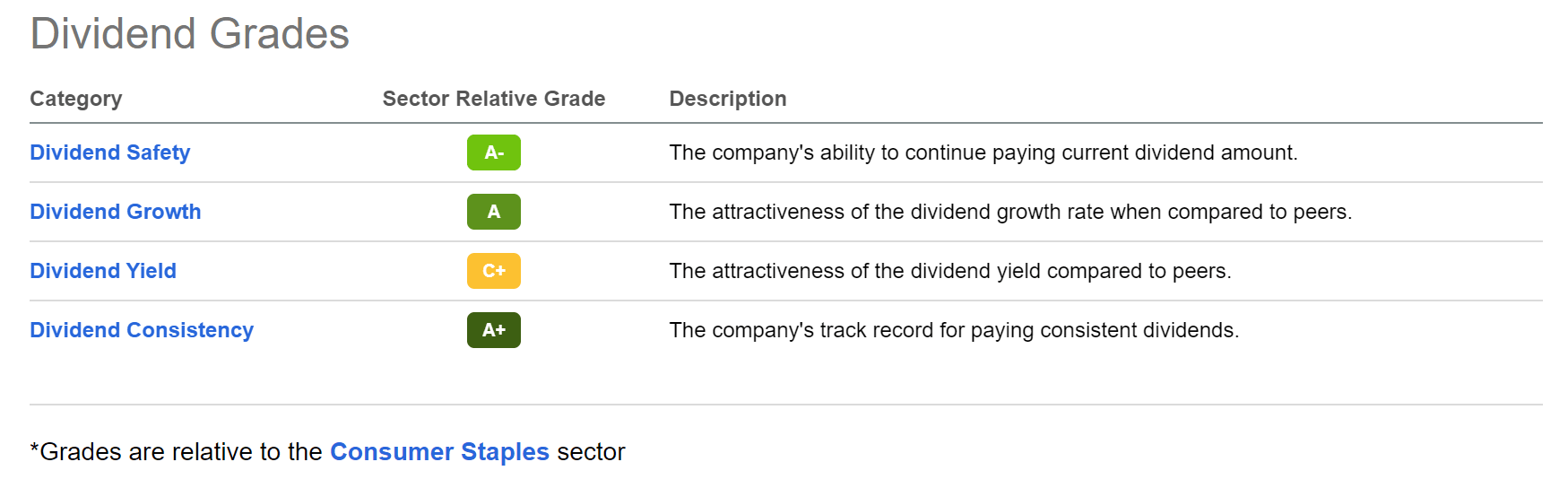1568x488 pixels.
Task: Click the dividend growth rate description text
Action: 1009,212
